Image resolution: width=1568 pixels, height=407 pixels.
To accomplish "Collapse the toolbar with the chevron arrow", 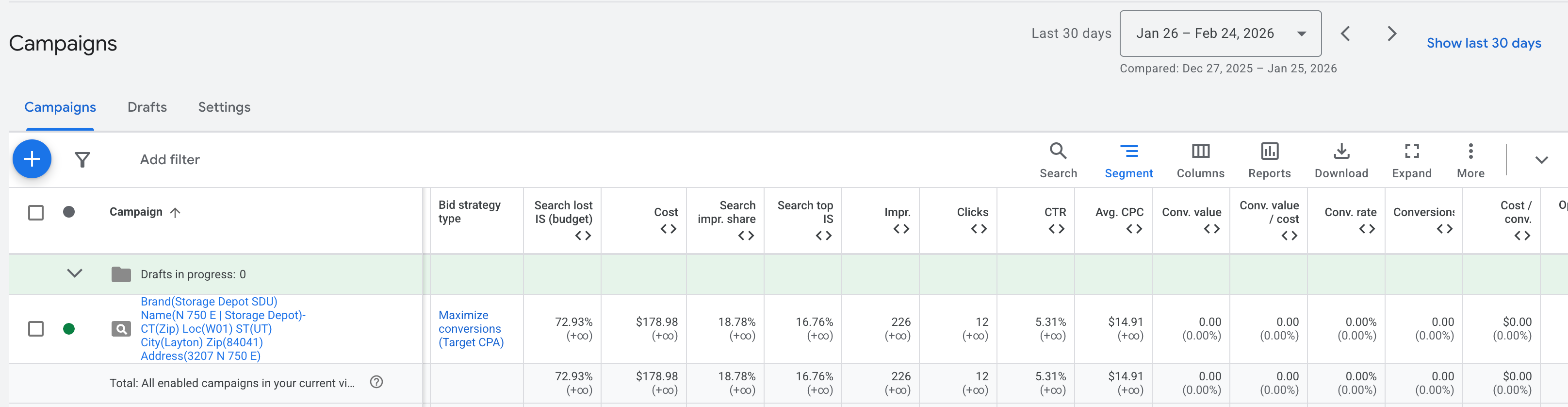I will (1541, 160).
